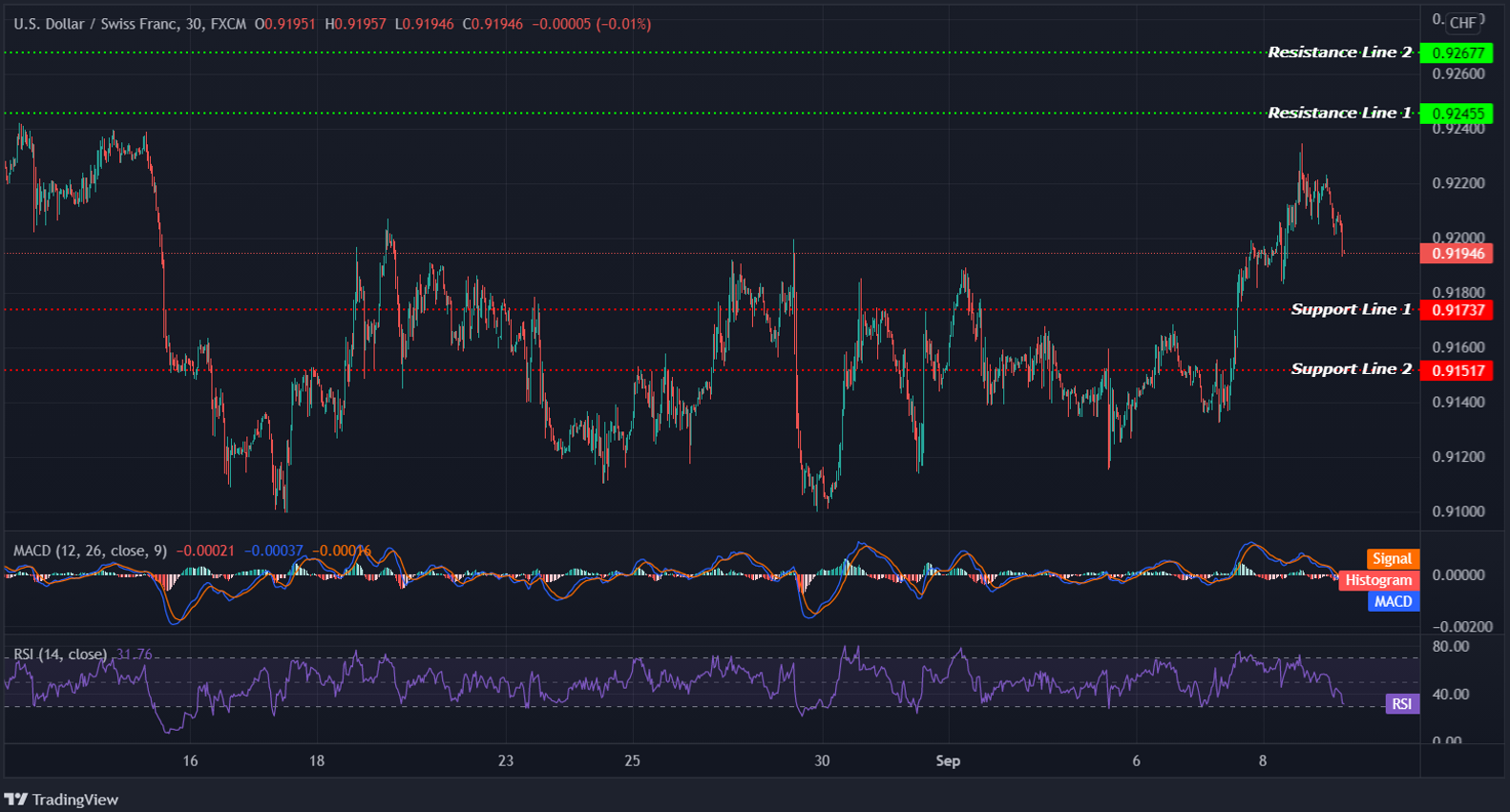
Task: Click the 0.91000 level on the price axis
Action: 1458,511
